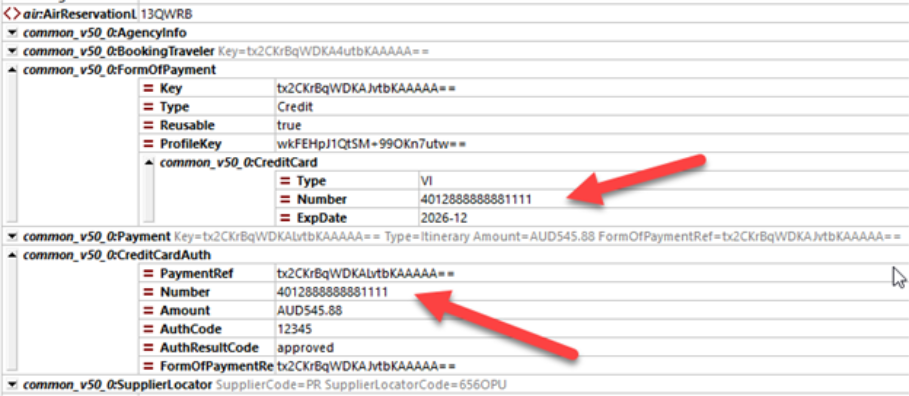This screenshot has width=909, height=396.
Task: Click the PaymentRef value tx2CKrBqWDKALvtbKAAAAA==
Action: (366, 273)
